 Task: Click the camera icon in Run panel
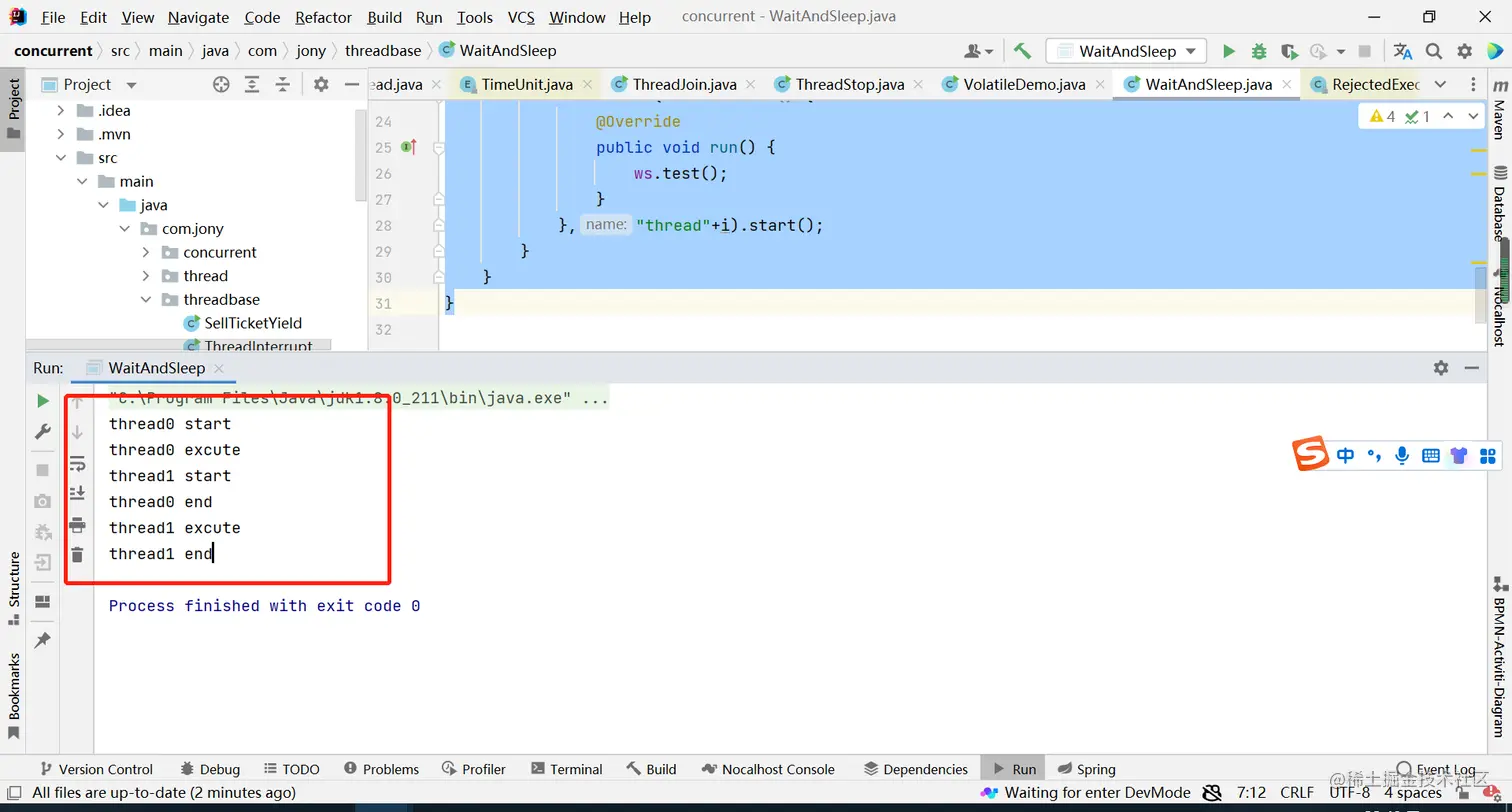(x=42, y=501)
